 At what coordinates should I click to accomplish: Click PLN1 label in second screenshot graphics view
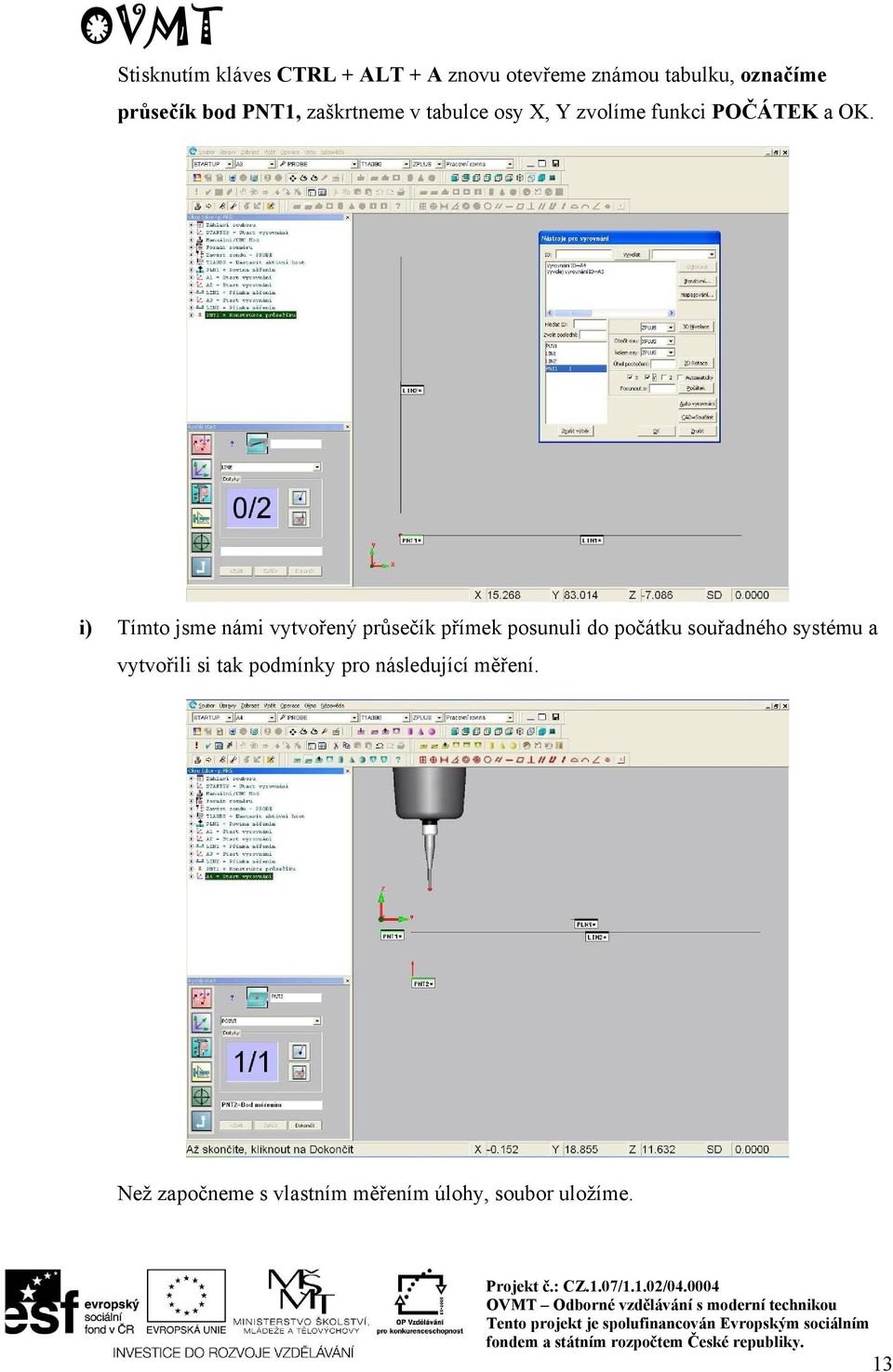[x=586, y=924]
